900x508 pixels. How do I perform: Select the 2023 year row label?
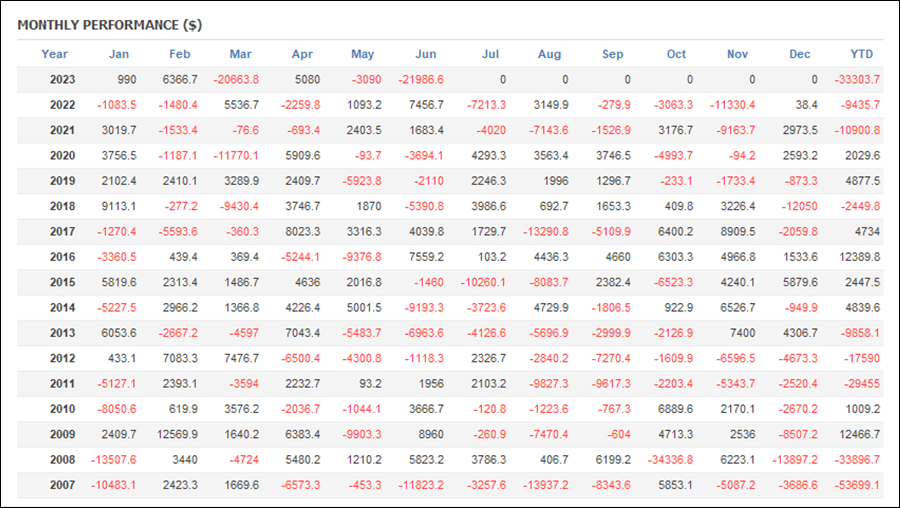pos(63,80)
